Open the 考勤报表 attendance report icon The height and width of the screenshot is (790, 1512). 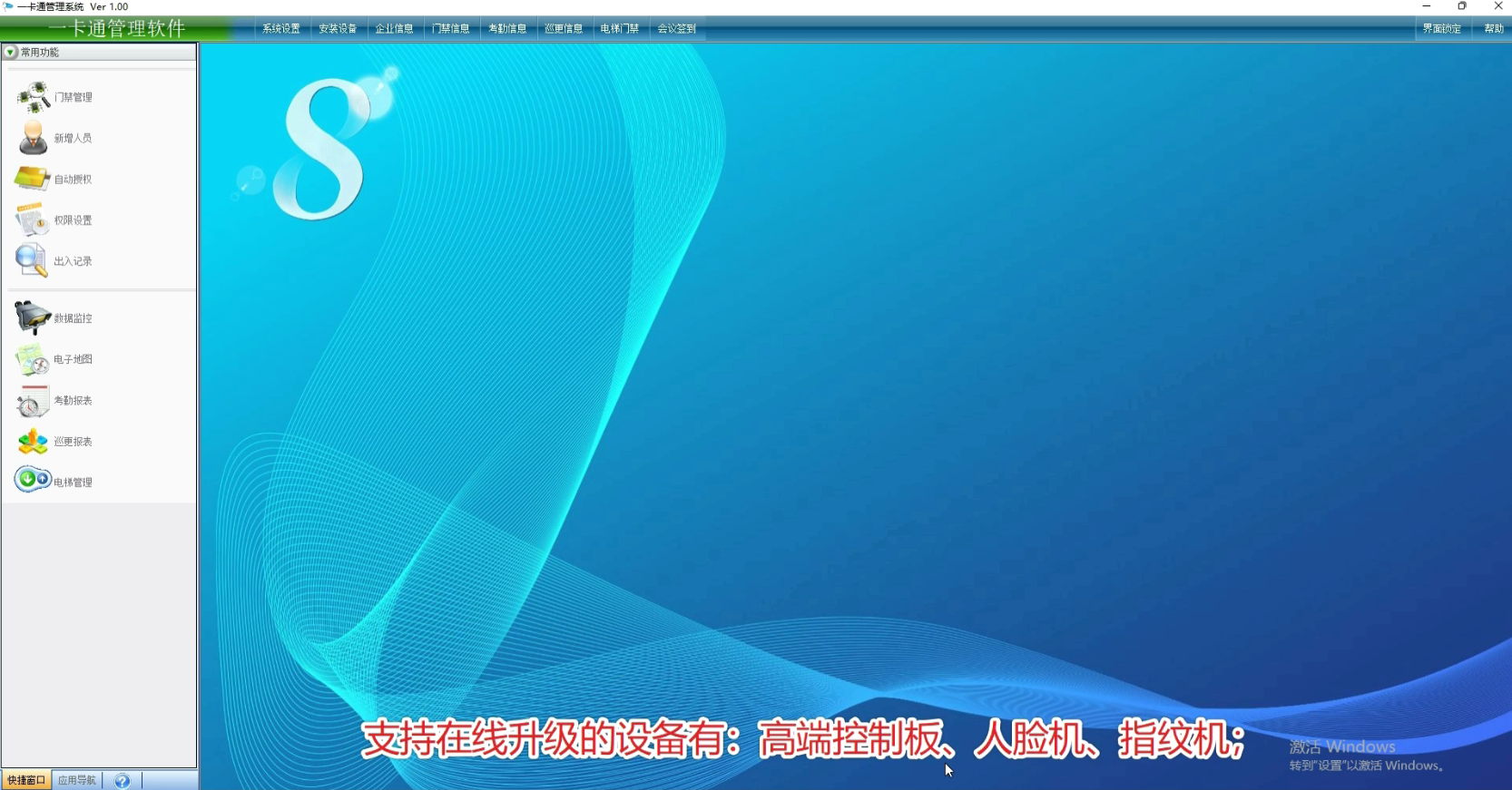33,401
